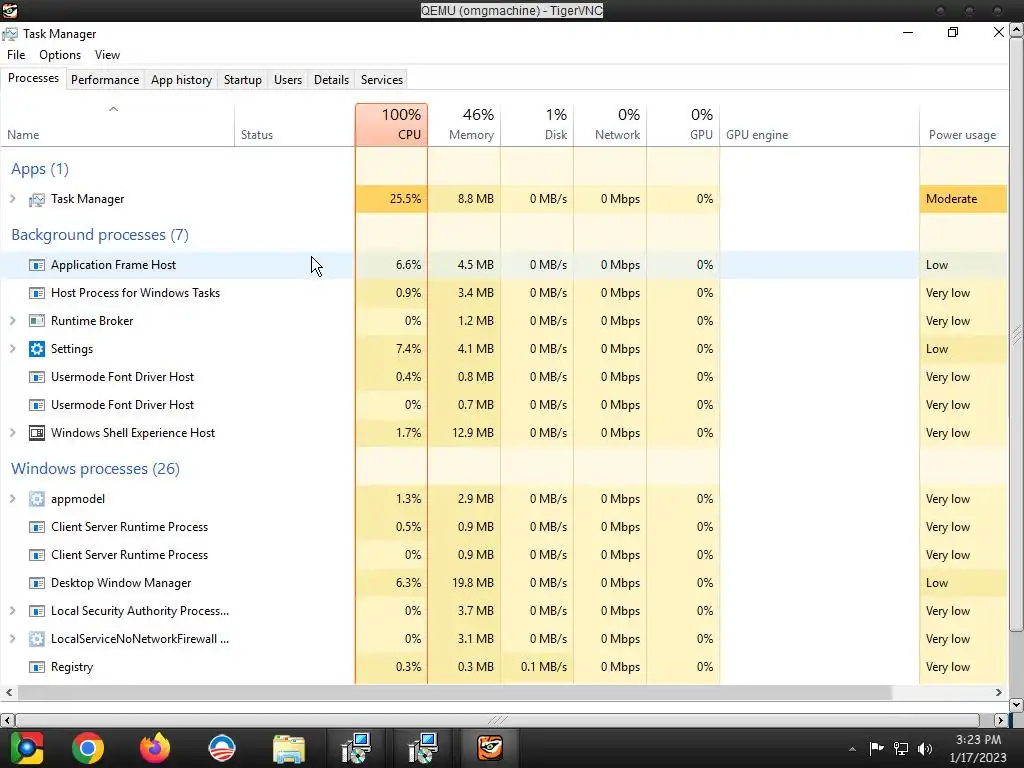Expand the LocalServiceNoNetworkFirewall row
Screen dimensions: 1024x768
[12, 639]
